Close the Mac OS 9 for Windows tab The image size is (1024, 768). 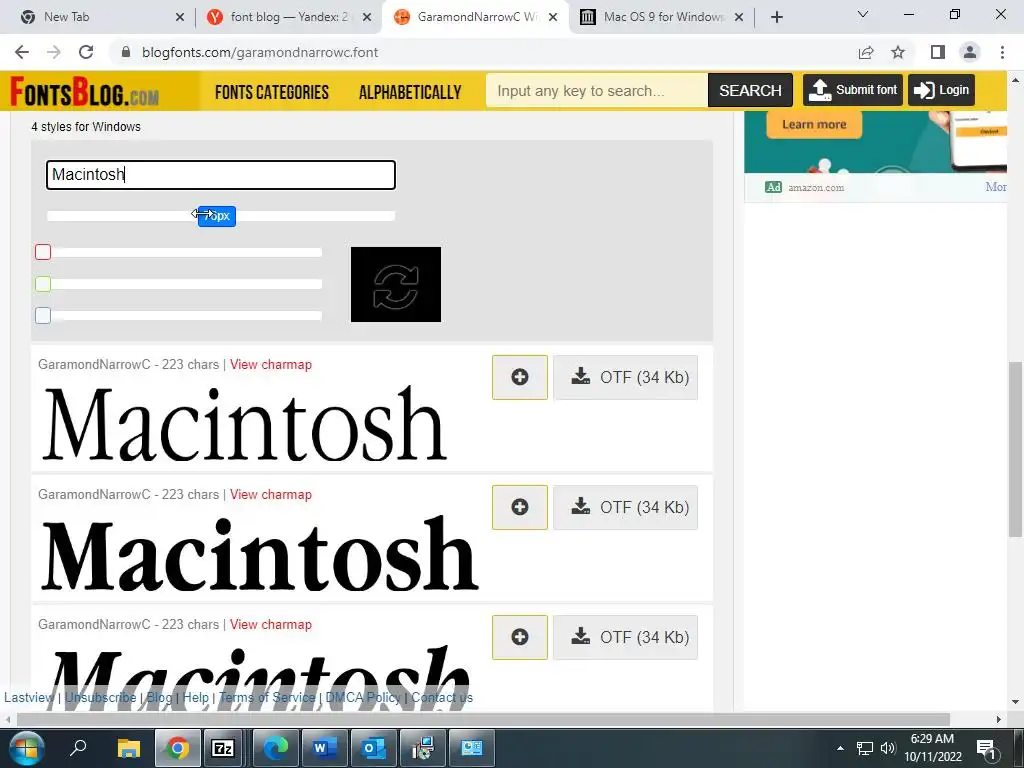(x=739, y=17)
